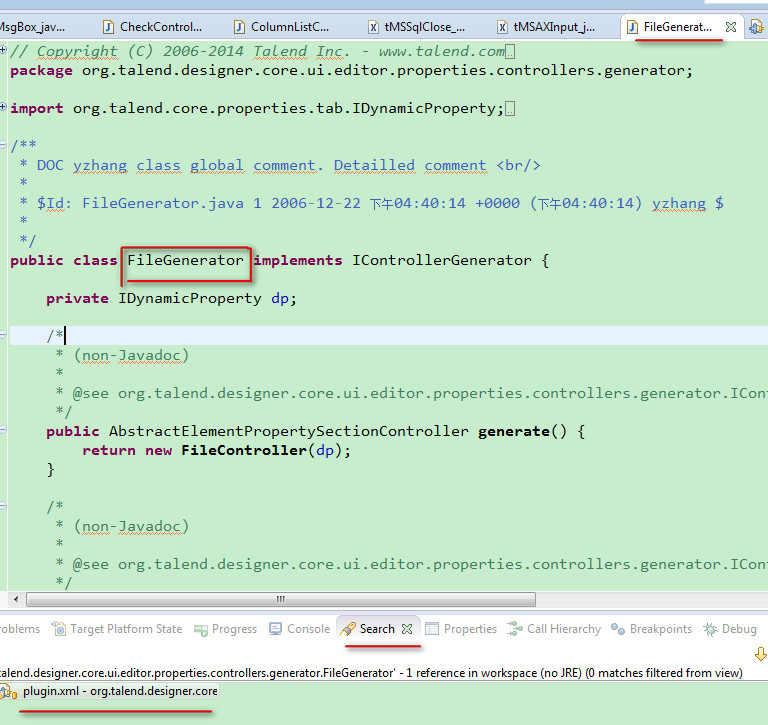Switch to the Debug view tab
This screenshot has height=725, width=768.
730,629
